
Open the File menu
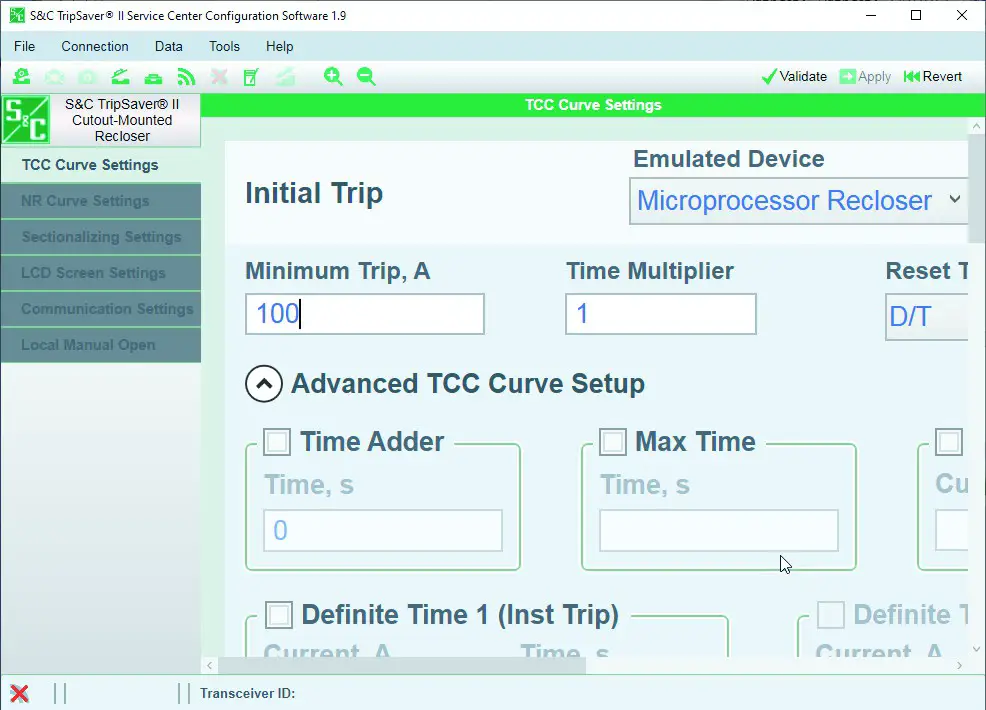[25, 47]
